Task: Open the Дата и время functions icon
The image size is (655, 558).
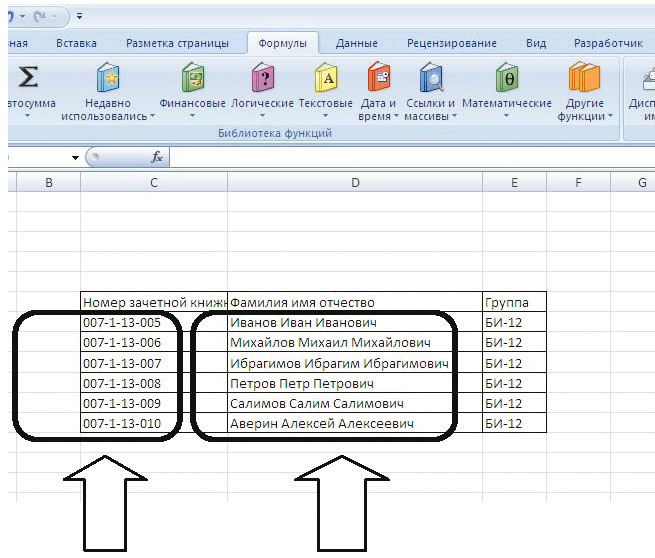Action: click(x=378, y=77)
